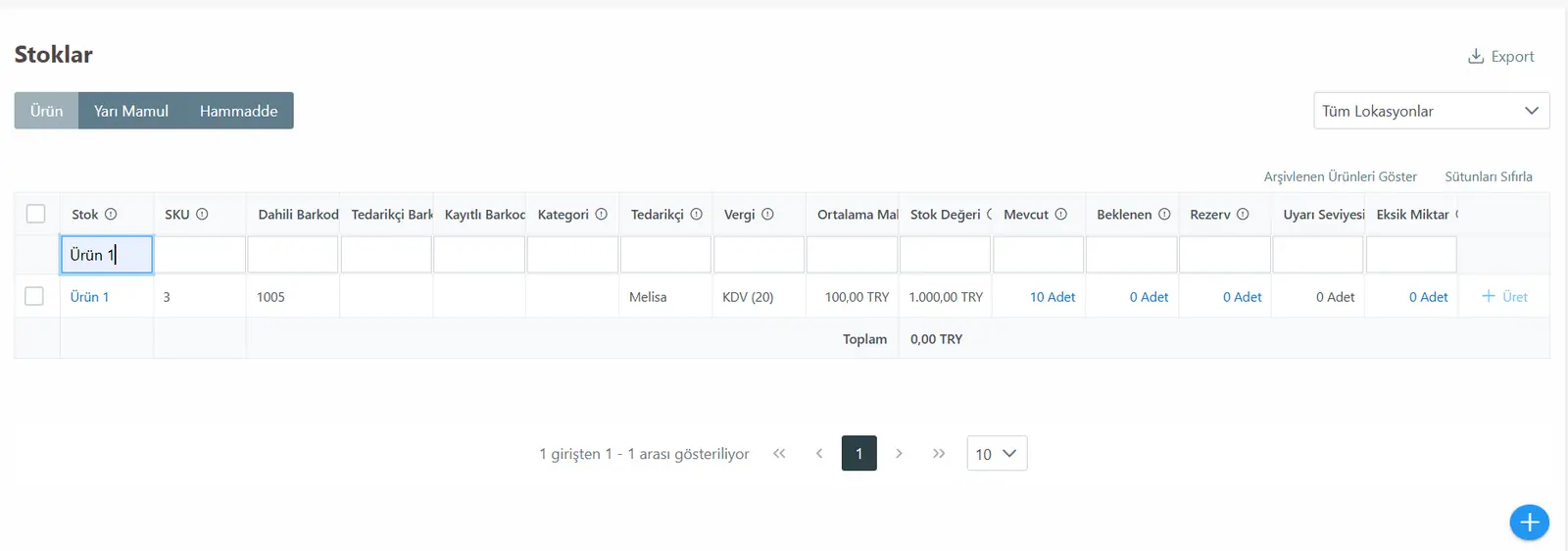Open the Tüm Lokasyonlar dropdown
Viewport: 1568px width, 551px height.
(x=1431, y=111)
